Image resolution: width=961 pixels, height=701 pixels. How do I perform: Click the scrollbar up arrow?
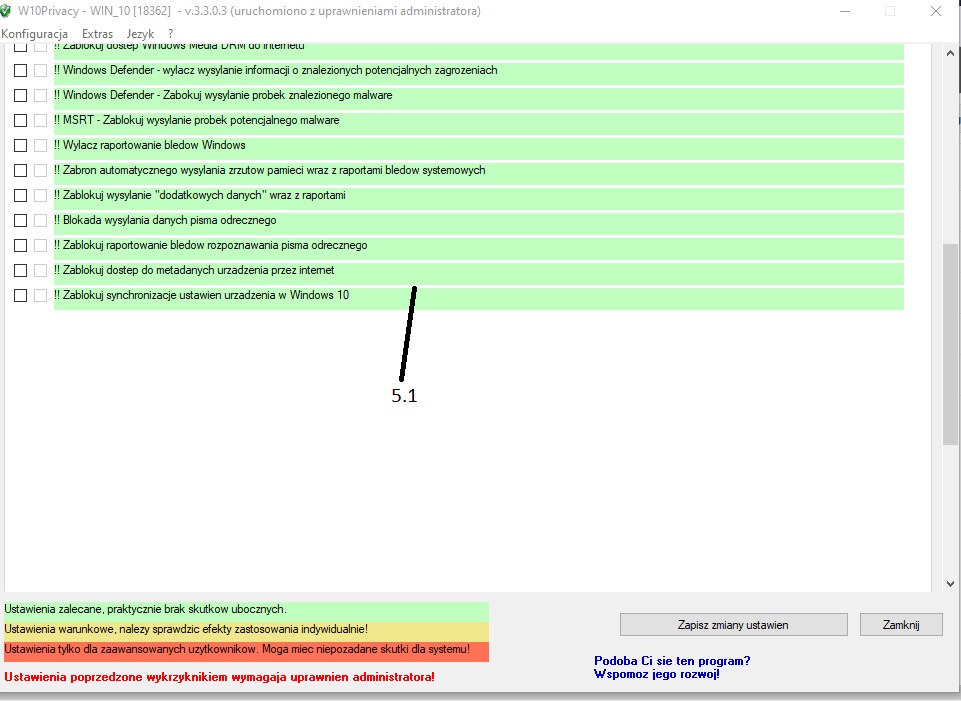951,53
